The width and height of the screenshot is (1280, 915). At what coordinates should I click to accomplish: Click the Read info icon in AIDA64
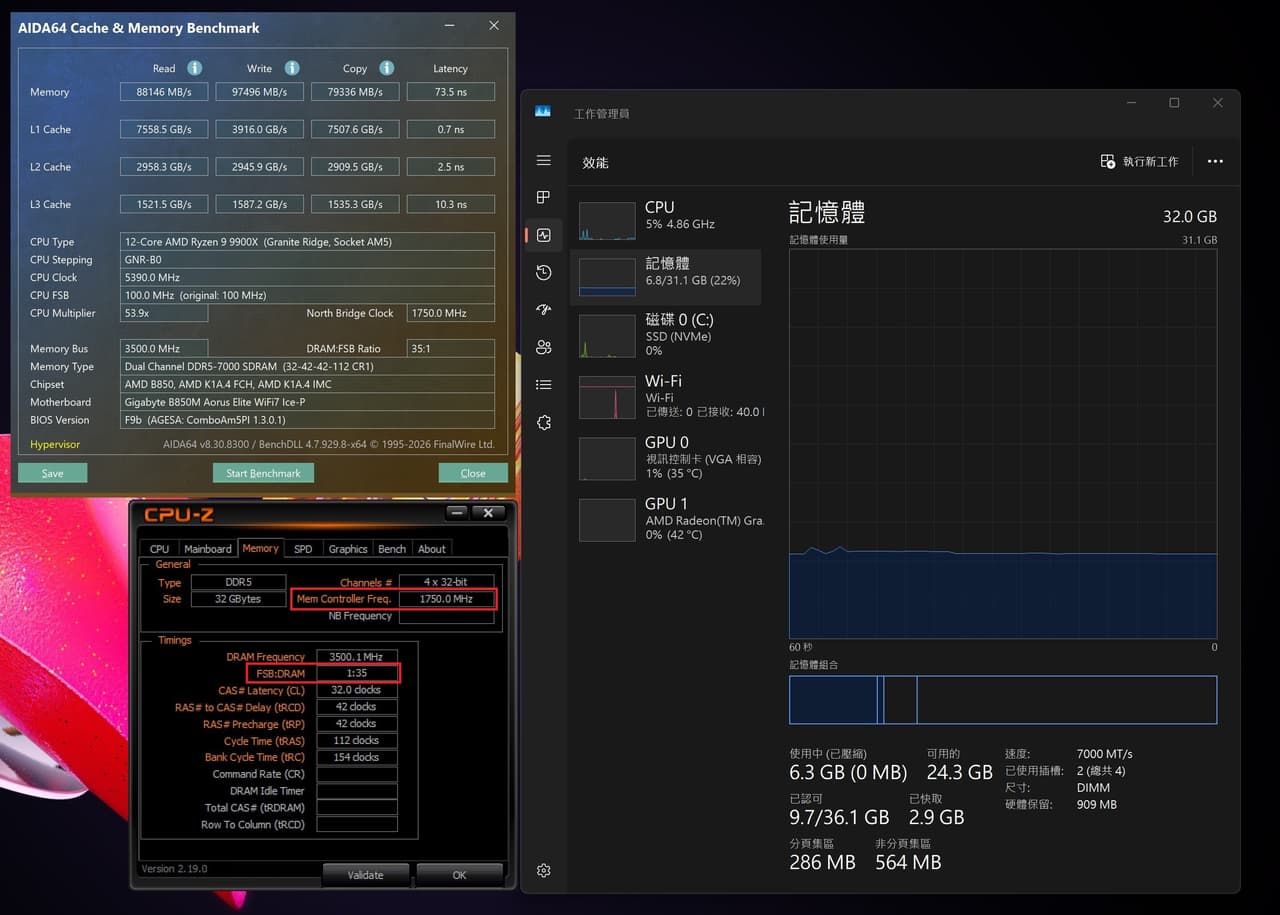pyautogui.click(x=195, y=68)
